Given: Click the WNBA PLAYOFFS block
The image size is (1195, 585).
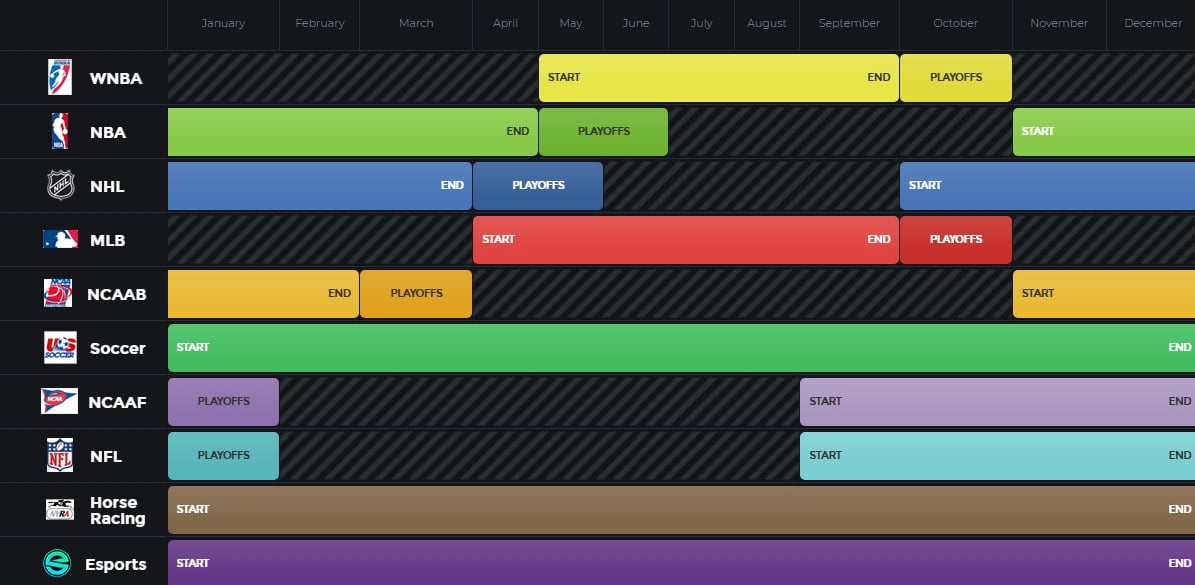Looking at the screenshot, I should coord(956,78).
